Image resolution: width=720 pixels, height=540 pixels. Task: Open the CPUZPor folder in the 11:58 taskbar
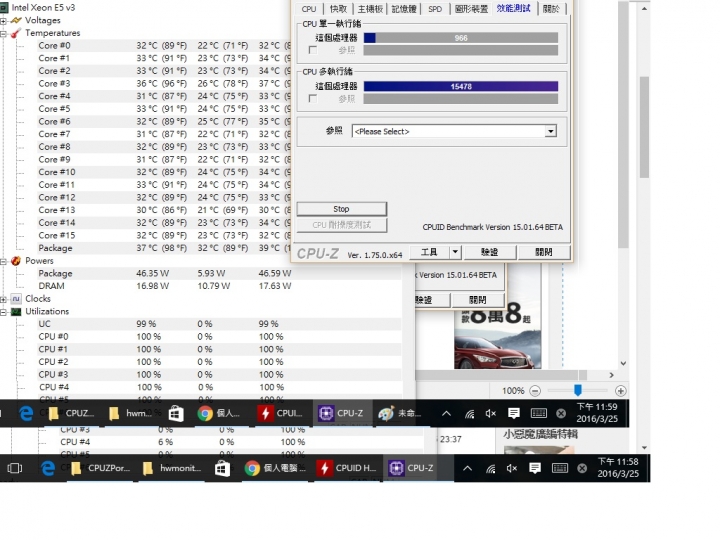(101, 468)
